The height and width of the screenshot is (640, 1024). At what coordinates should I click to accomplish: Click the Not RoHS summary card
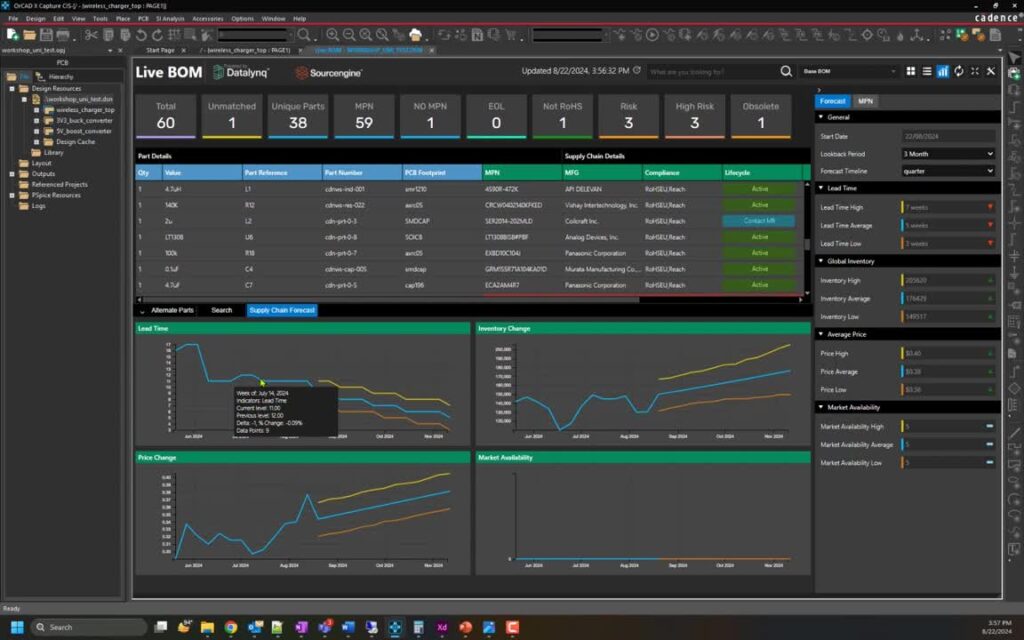point(562,116)
